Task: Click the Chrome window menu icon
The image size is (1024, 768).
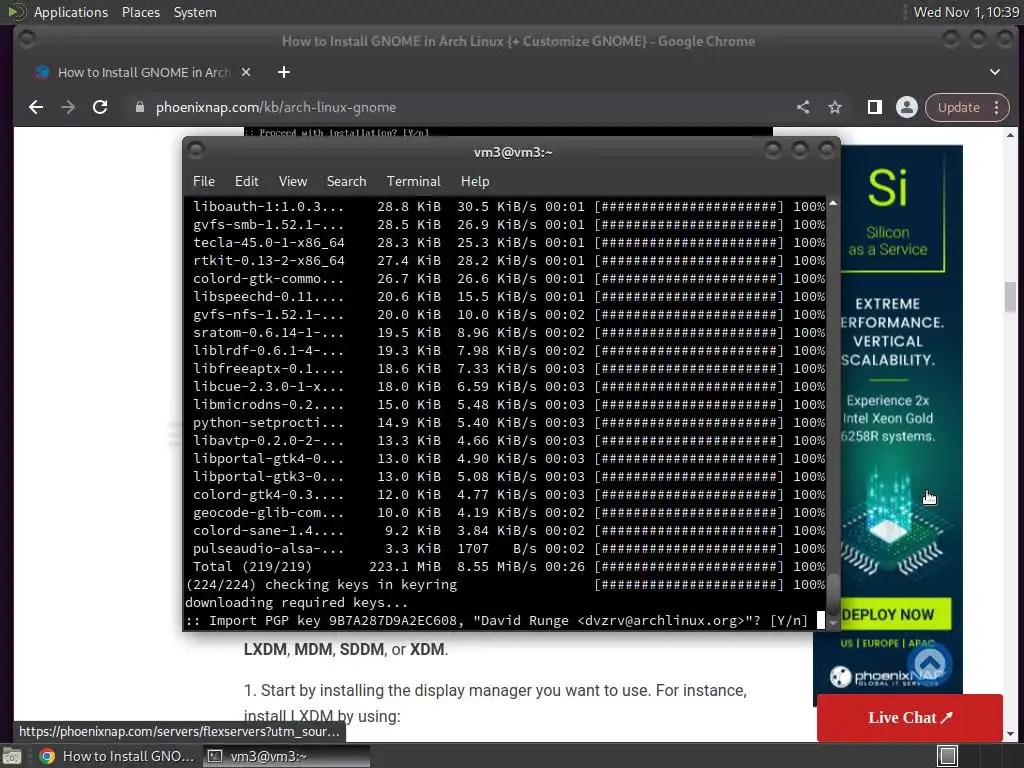Action: tap(27, 40)
